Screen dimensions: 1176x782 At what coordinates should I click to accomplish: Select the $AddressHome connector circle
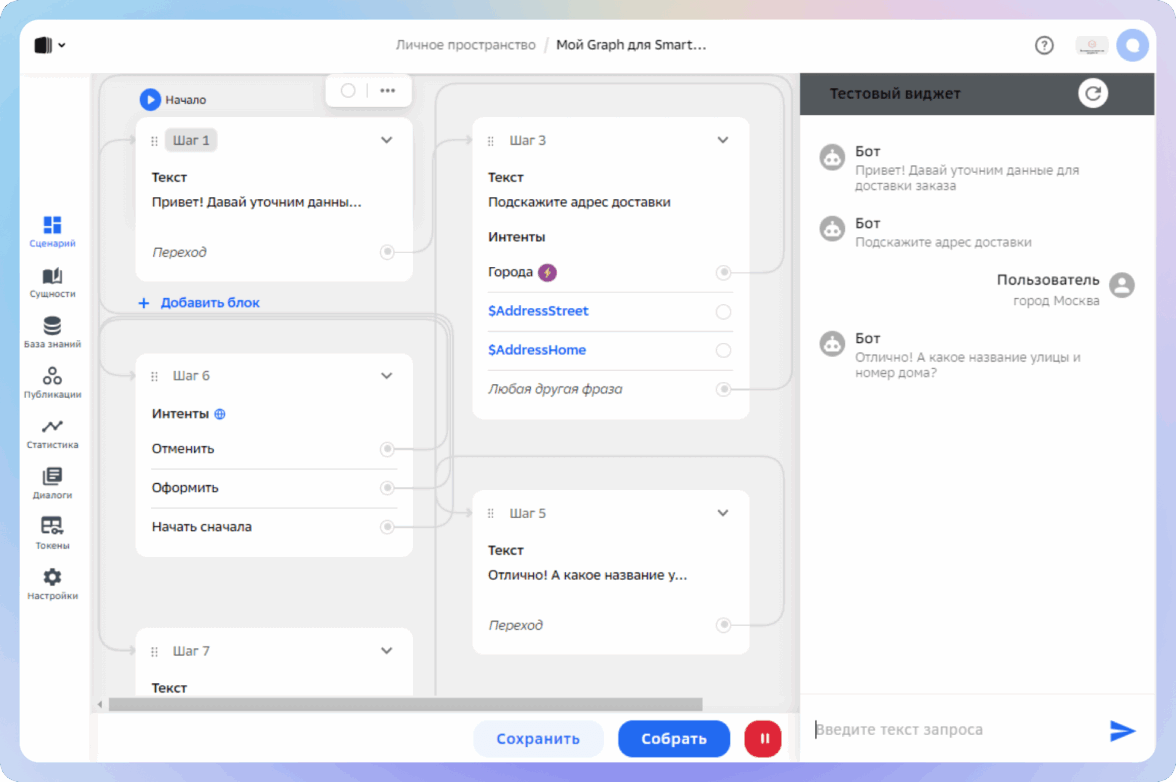point(723,350)
